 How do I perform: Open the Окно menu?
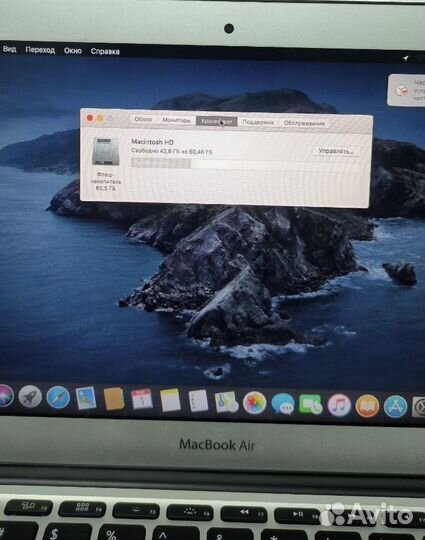click(x=73, y=51)
